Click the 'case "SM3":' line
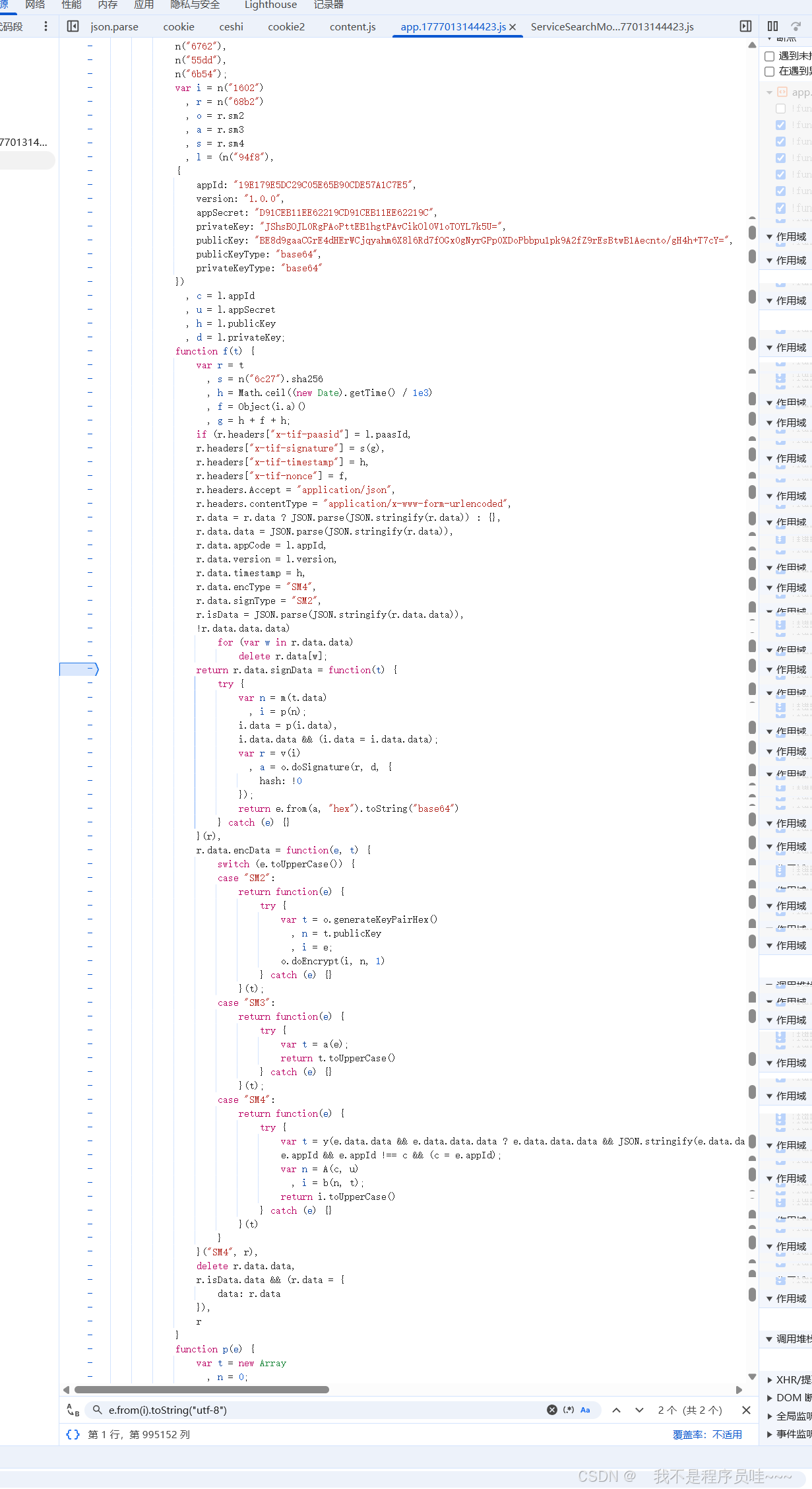Screen dimensions: 812x1489 pos(246,1003)
